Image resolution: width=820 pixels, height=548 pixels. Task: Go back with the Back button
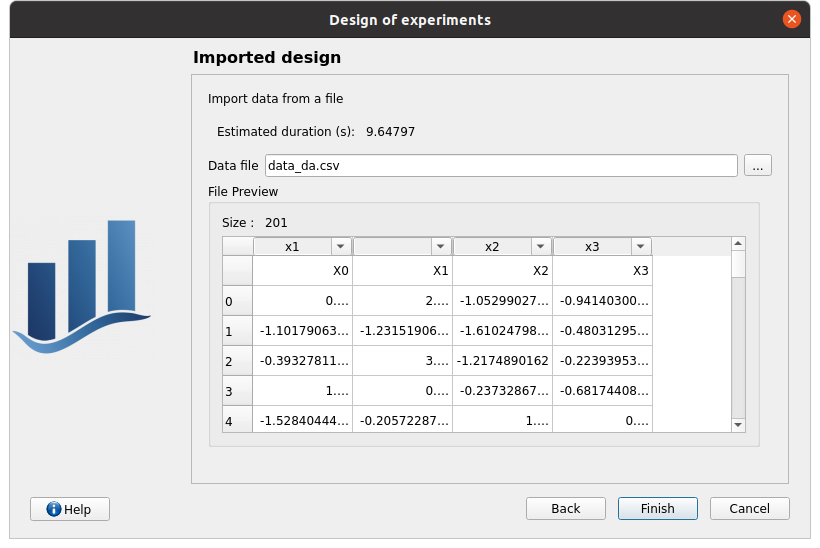(565, 509)
